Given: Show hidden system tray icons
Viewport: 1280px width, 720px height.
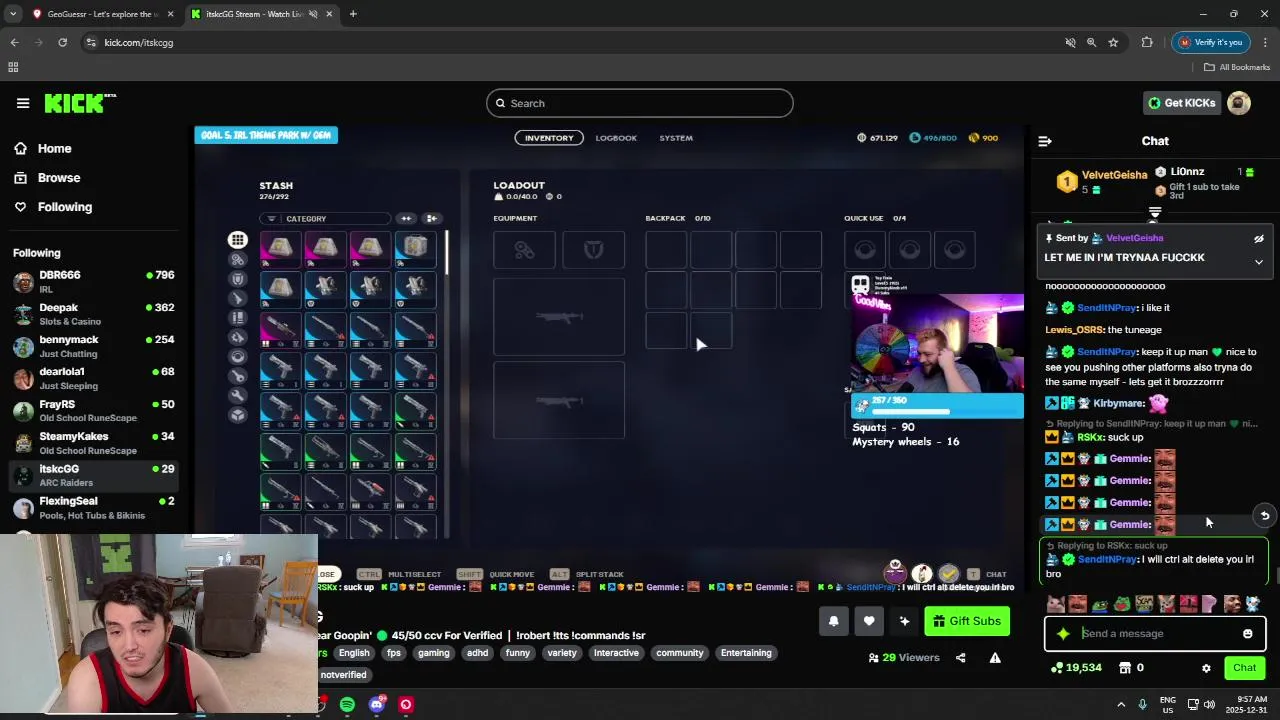Looking at the screenshot, I should click(x=1121, y=704).
